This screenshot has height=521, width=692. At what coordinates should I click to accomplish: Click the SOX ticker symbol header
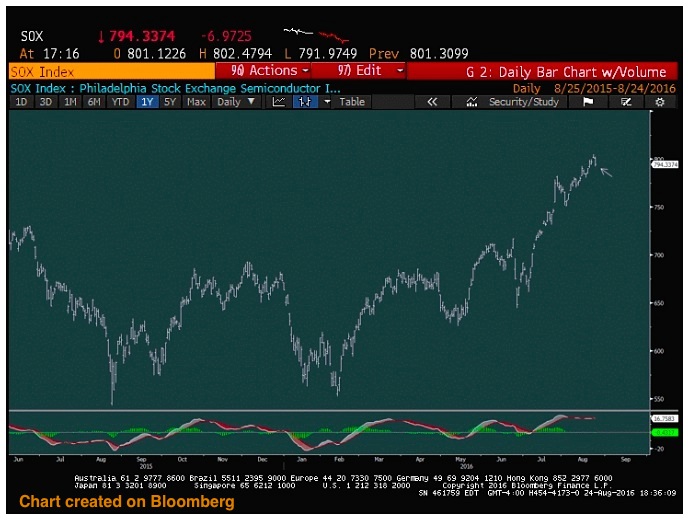pos(32,36)
